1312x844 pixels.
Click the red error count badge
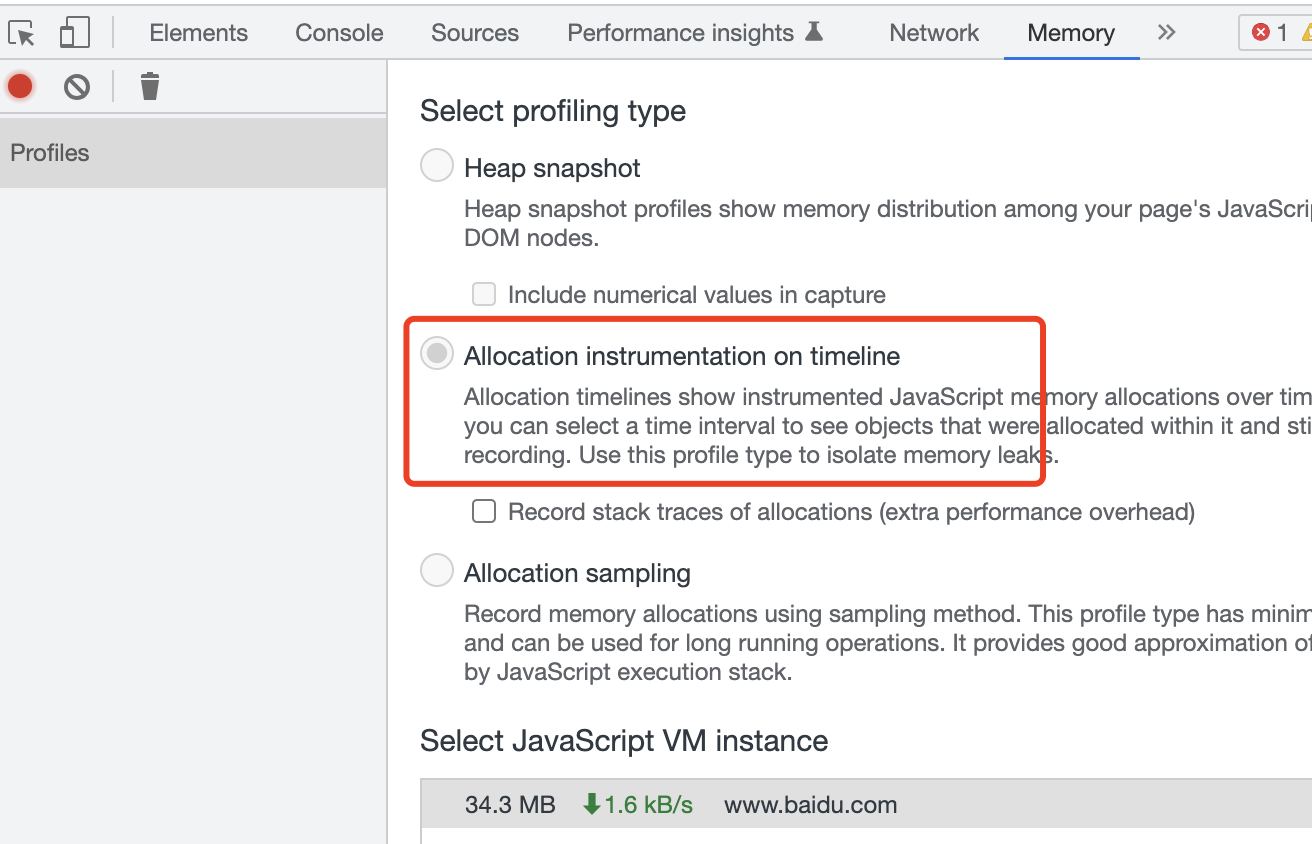click(1271, 33)
